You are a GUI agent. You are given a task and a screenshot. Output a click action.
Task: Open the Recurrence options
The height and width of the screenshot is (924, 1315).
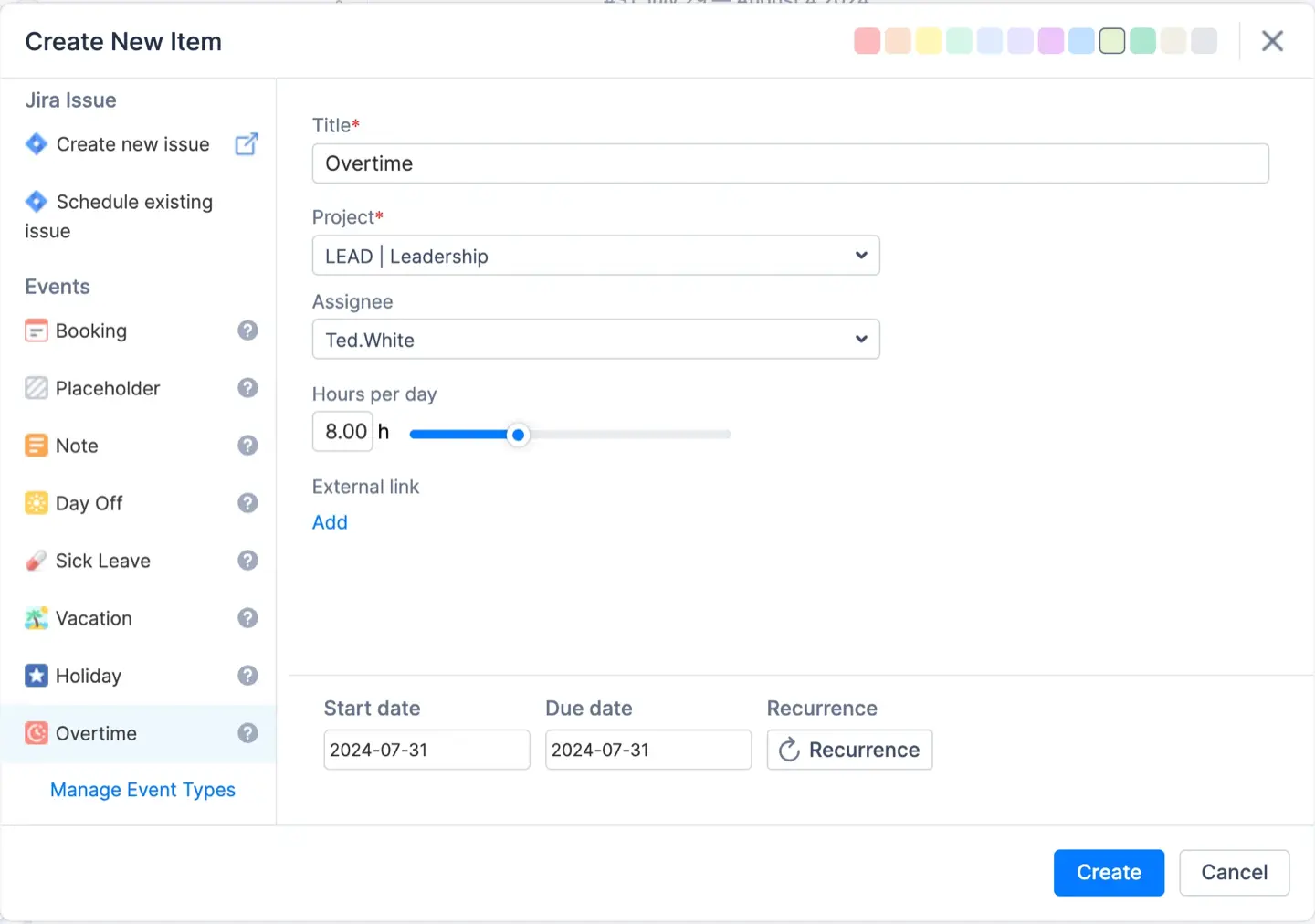(x=848, y=750)
